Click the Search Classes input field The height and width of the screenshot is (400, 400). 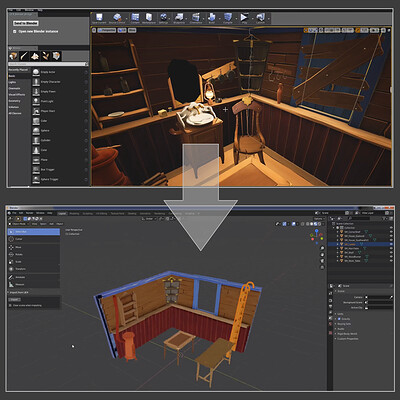click(47, 64)
